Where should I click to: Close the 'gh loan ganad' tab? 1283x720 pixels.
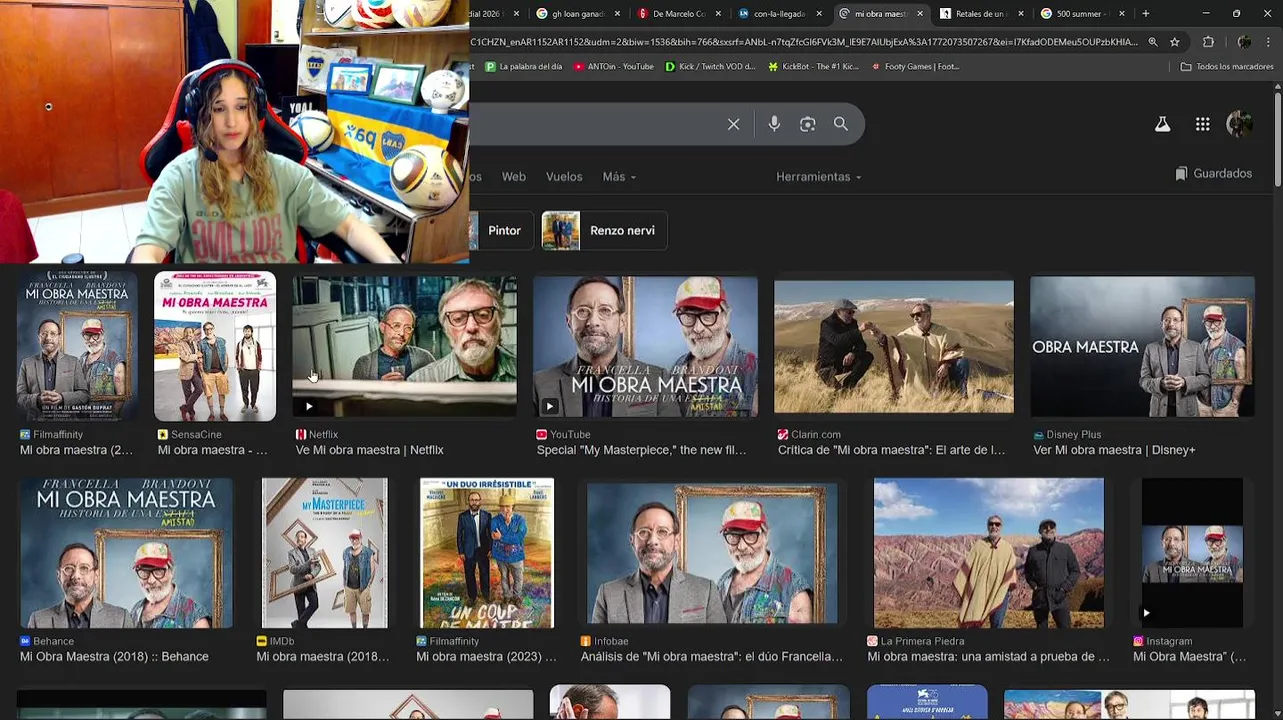pos(617,14)
